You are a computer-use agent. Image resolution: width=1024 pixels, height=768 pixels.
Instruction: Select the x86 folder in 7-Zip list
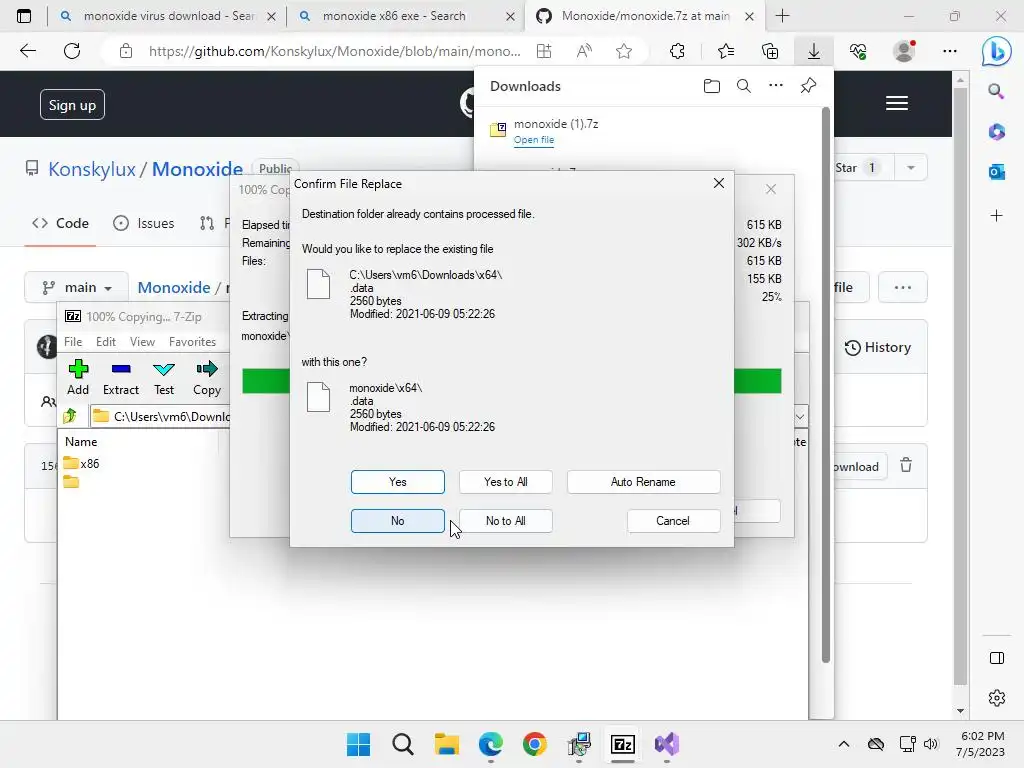tap(82, 464)
